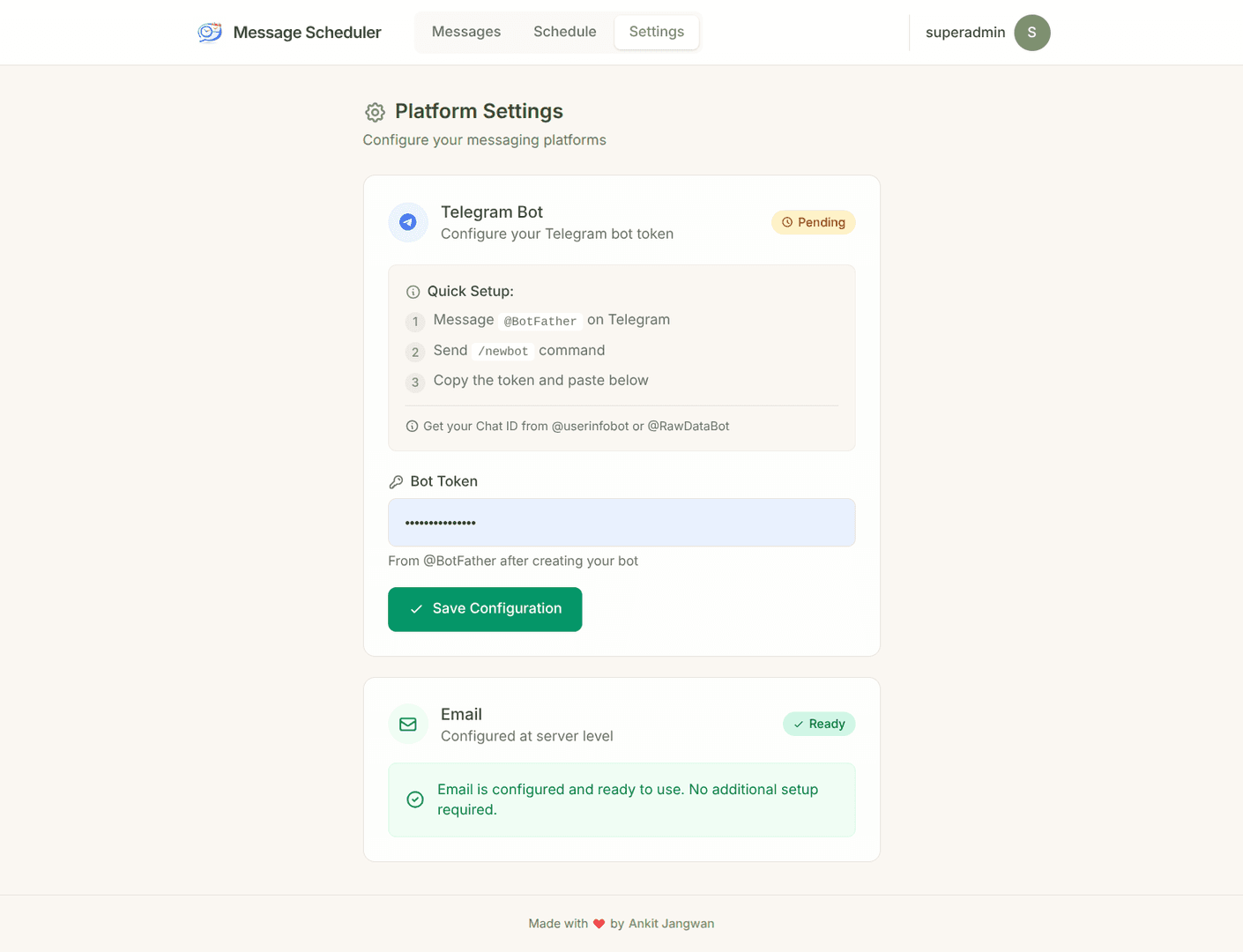Open the Messages tab
1243x952 pixels.
(466, 32)
